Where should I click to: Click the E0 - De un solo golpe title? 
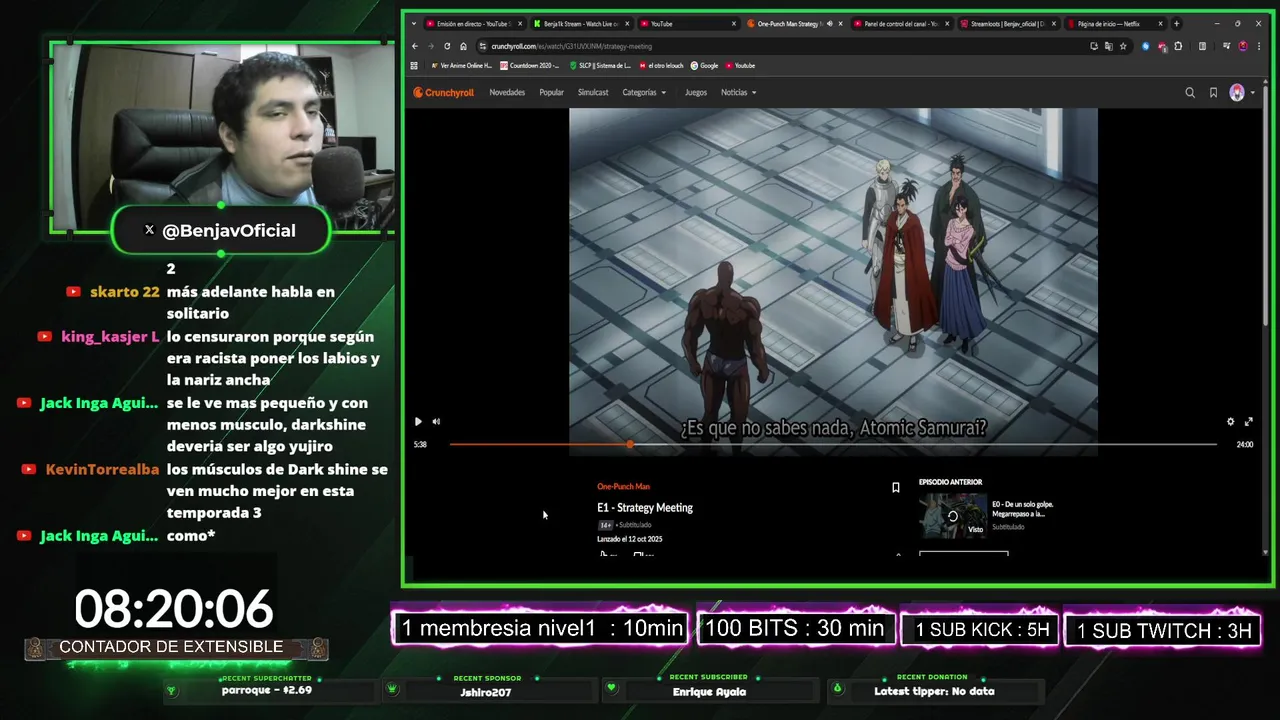click(x=1022, y=508)
